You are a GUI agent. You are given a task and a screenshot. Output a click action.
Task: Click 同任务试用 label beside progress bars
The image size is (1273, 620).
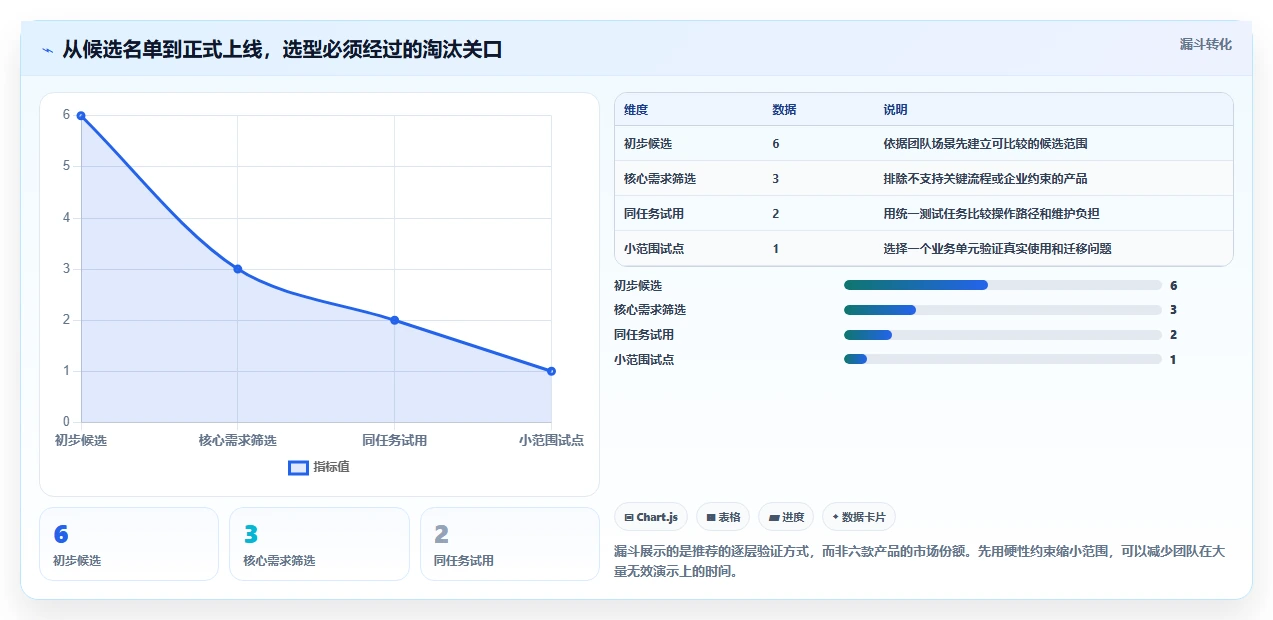(x=644, y=335)
